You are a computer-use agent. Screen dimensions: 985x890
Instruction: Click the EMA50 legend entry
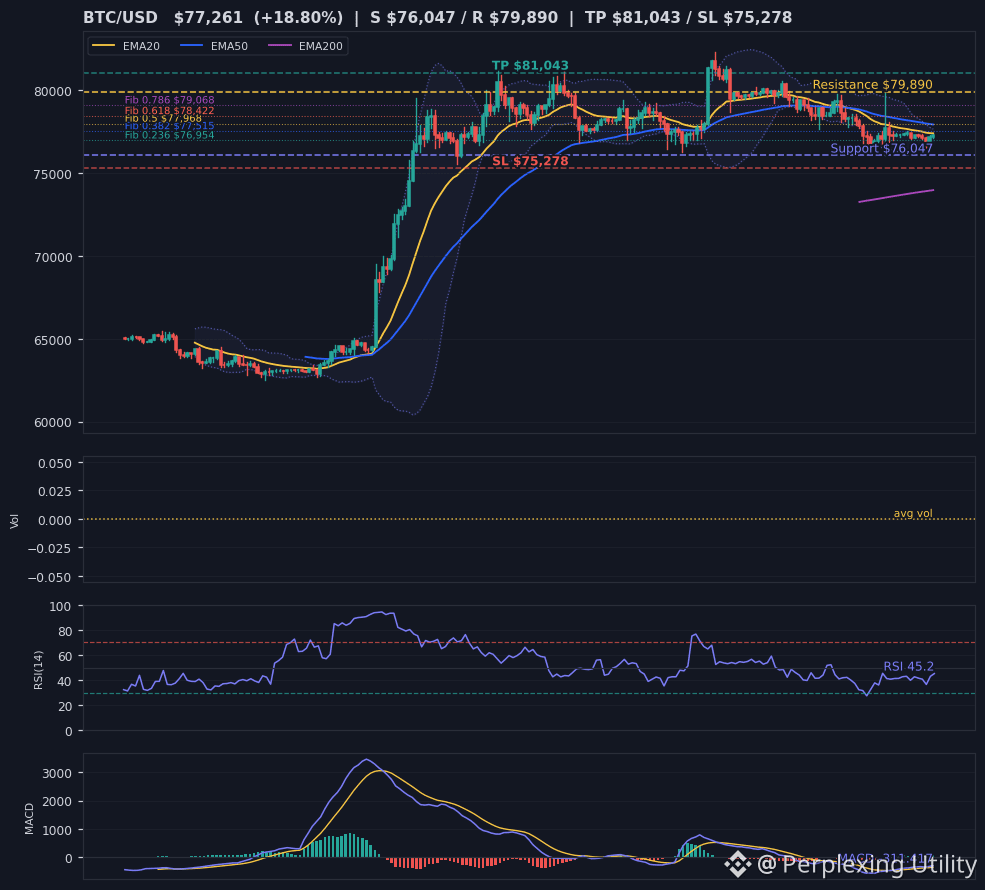click(214, 46)
